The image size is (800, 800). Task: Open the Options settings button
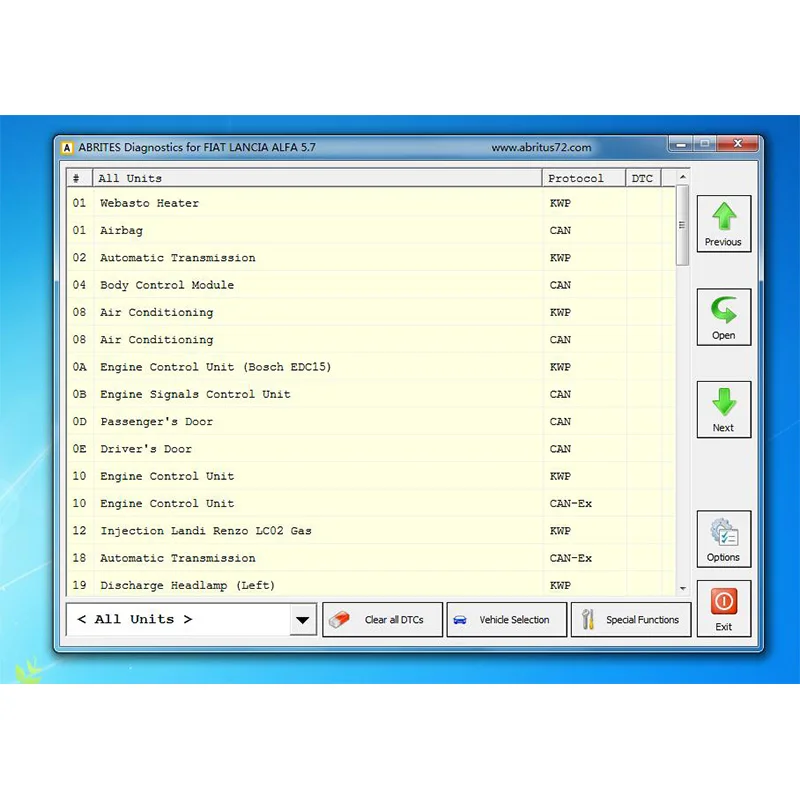point(723,539)
